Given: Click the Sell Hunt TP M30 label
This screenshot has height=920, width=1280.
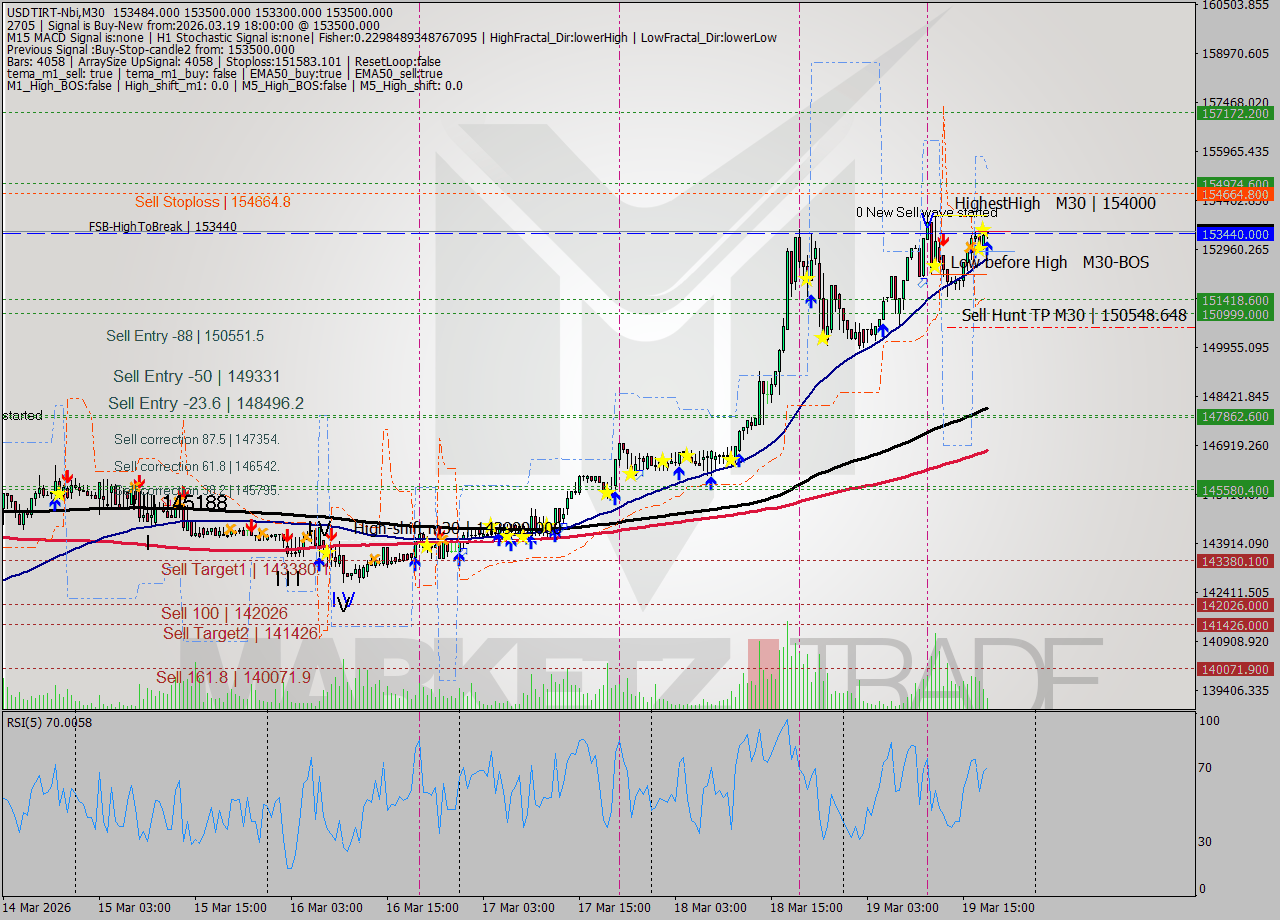Looking at the screenshot, I should (x=1075, y=315).
